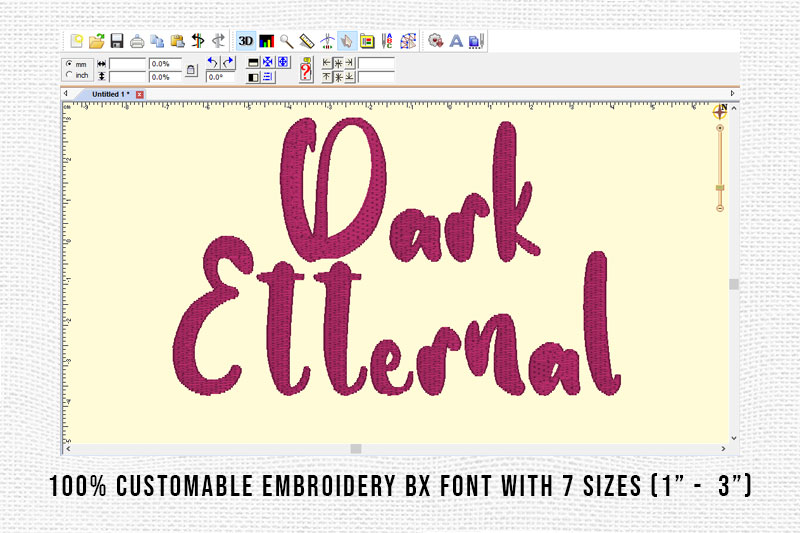
Task: Open the thread color chart icon
Action: (x=266, y=41)
